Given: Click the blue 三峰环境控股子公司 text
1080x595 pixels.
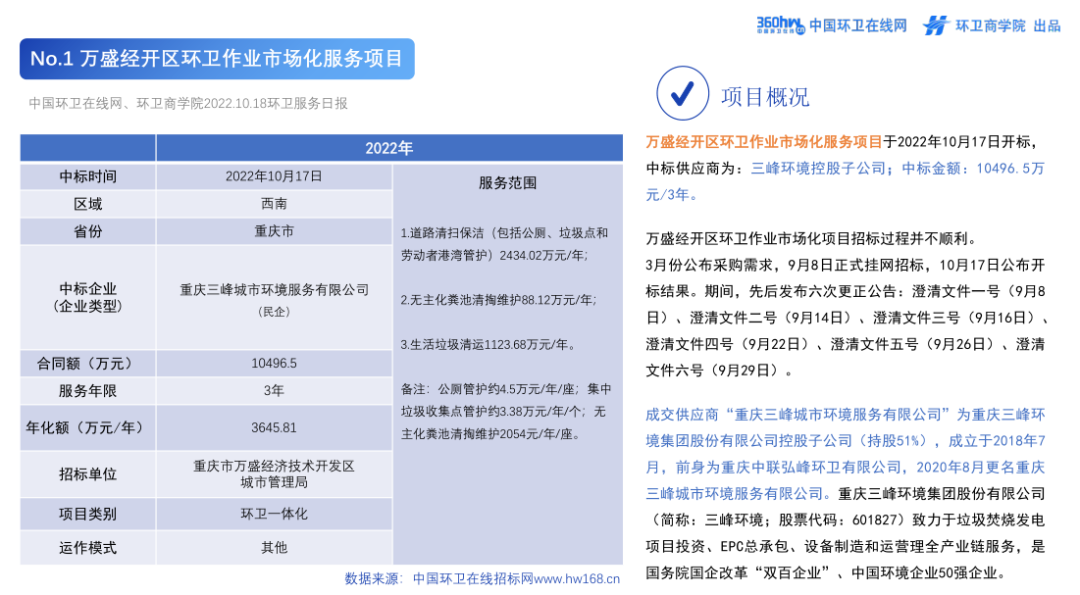Looking at the screenshot, I should click(818, 169).
